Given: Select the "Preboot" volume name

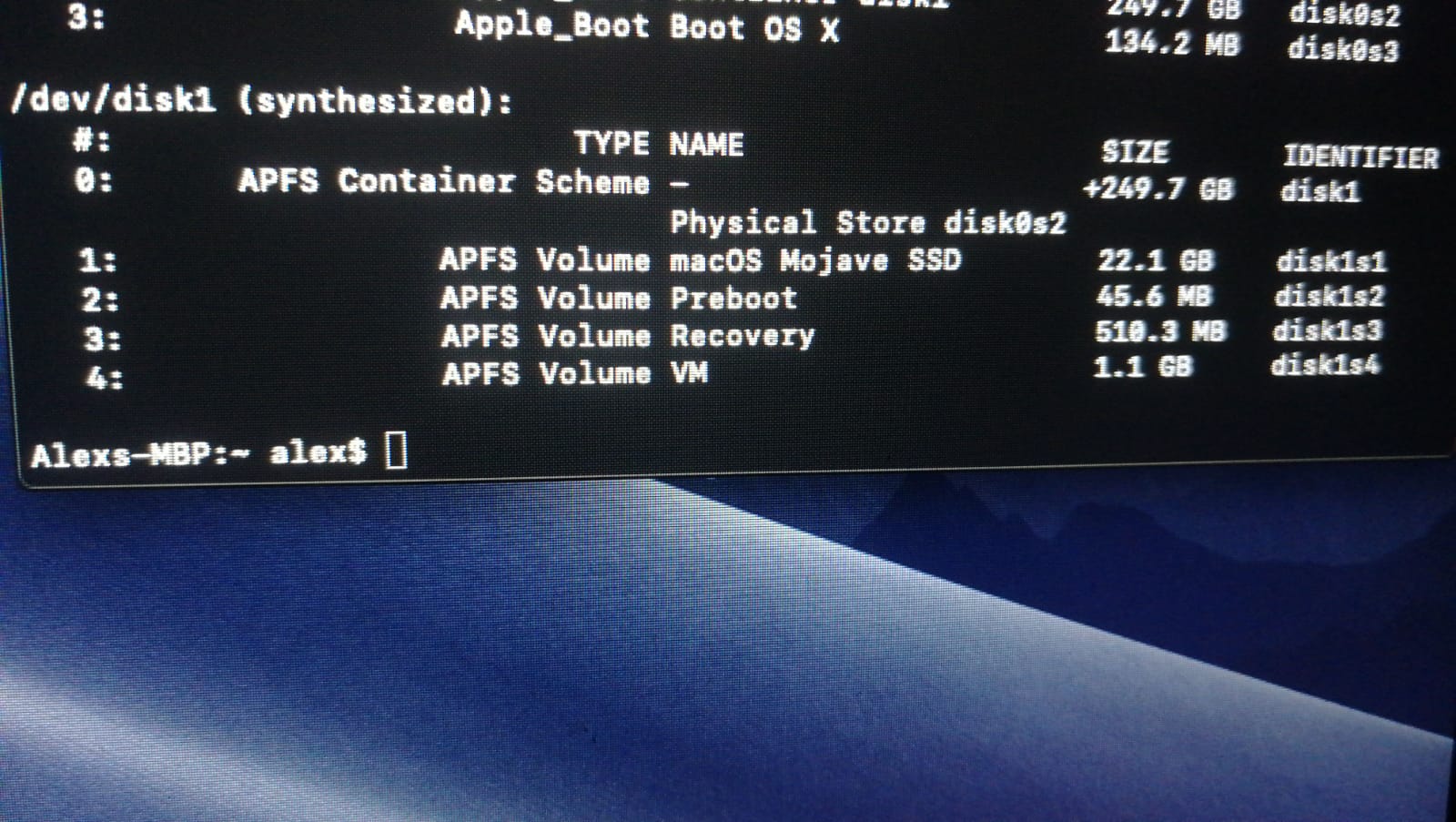Looking at the screenshot, I should [x=733, y=298].
